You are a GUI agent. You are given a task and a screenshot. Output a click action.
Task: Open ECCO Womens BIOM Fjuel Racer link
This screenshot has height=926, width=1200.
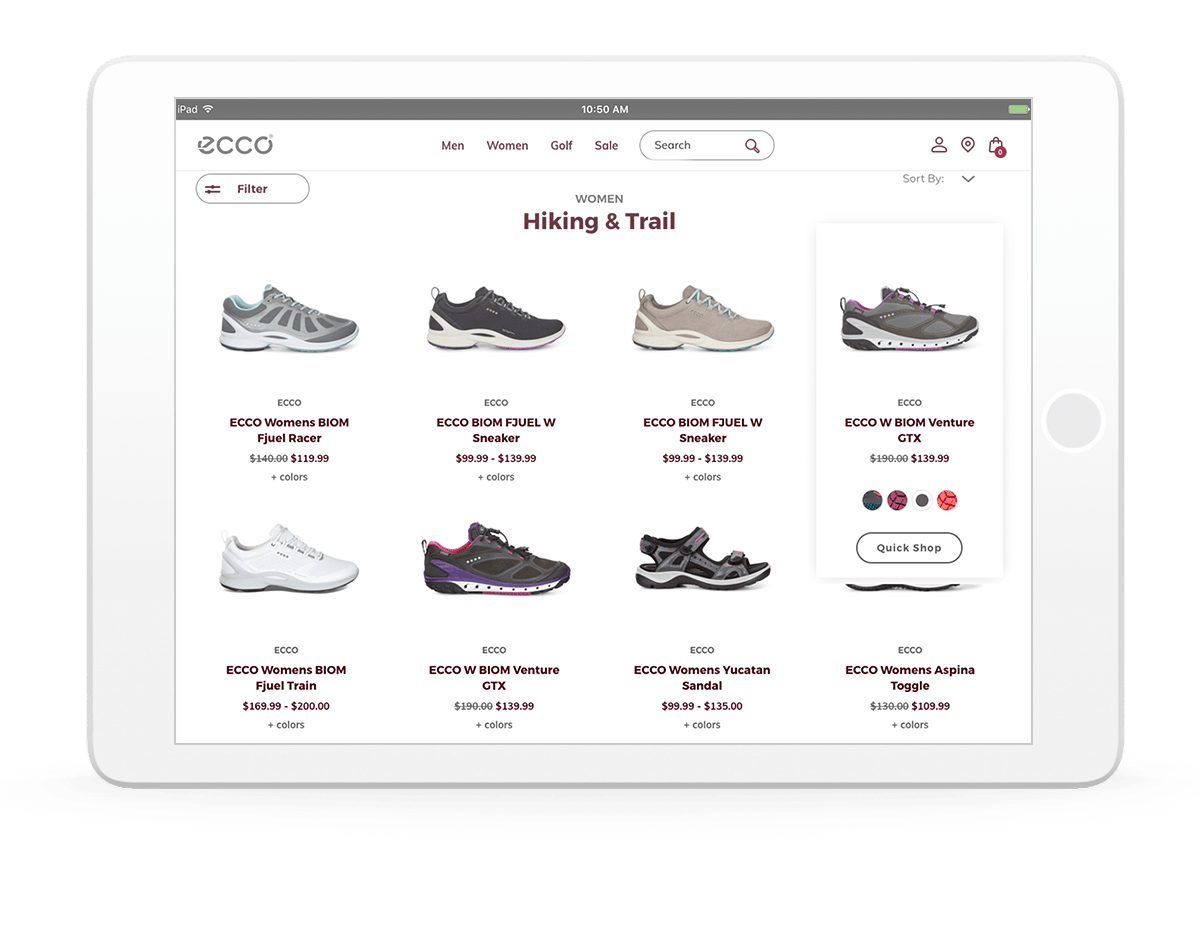(x=289, y=430)
